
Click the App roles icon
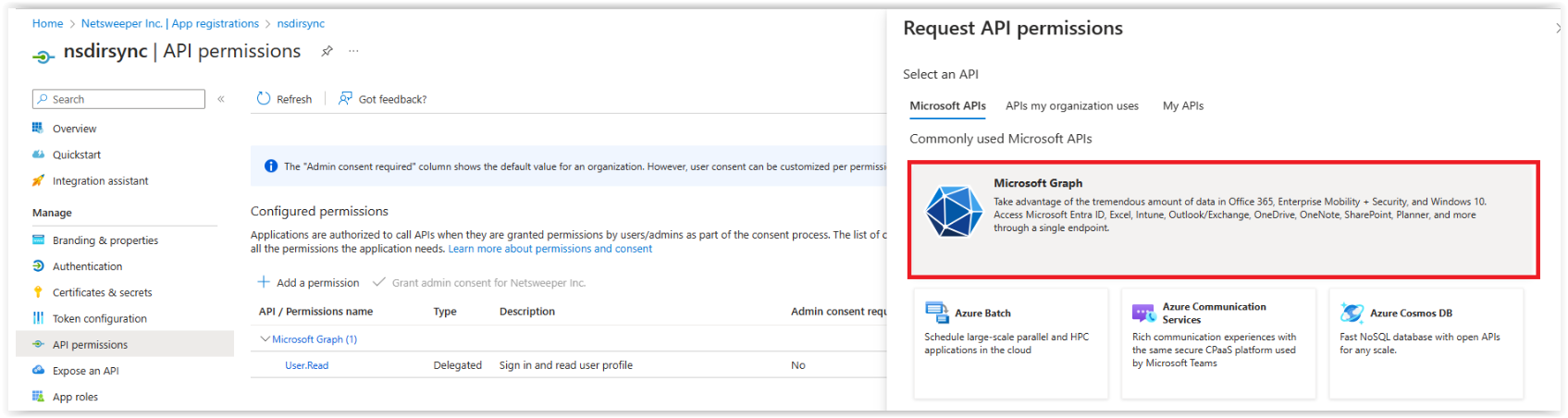(x=38, y=396)
